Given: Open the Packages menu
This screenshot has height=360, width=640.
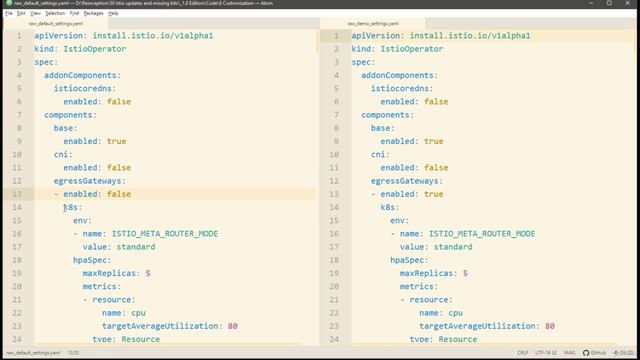Looking at the screenshot, I should coord(93,13).
